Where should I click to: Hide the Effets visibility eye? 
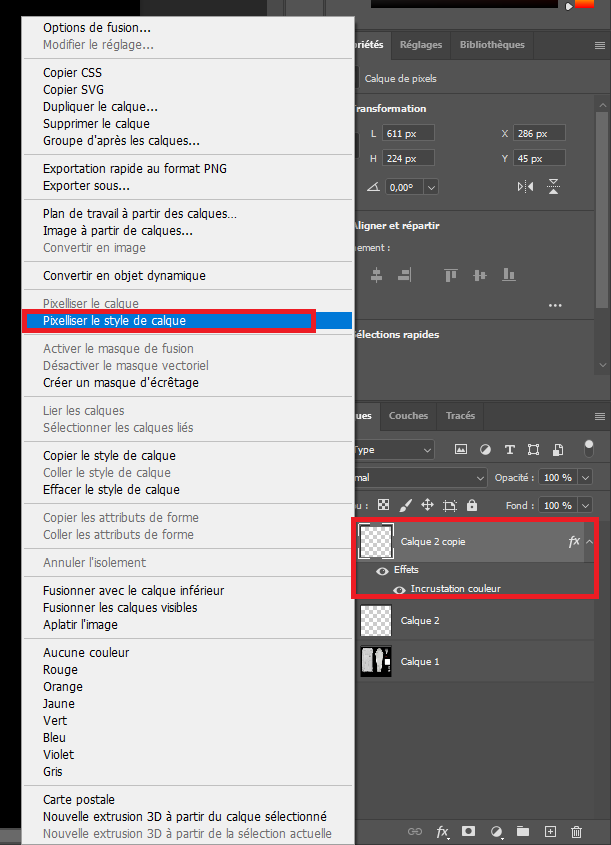coord(382,569)
